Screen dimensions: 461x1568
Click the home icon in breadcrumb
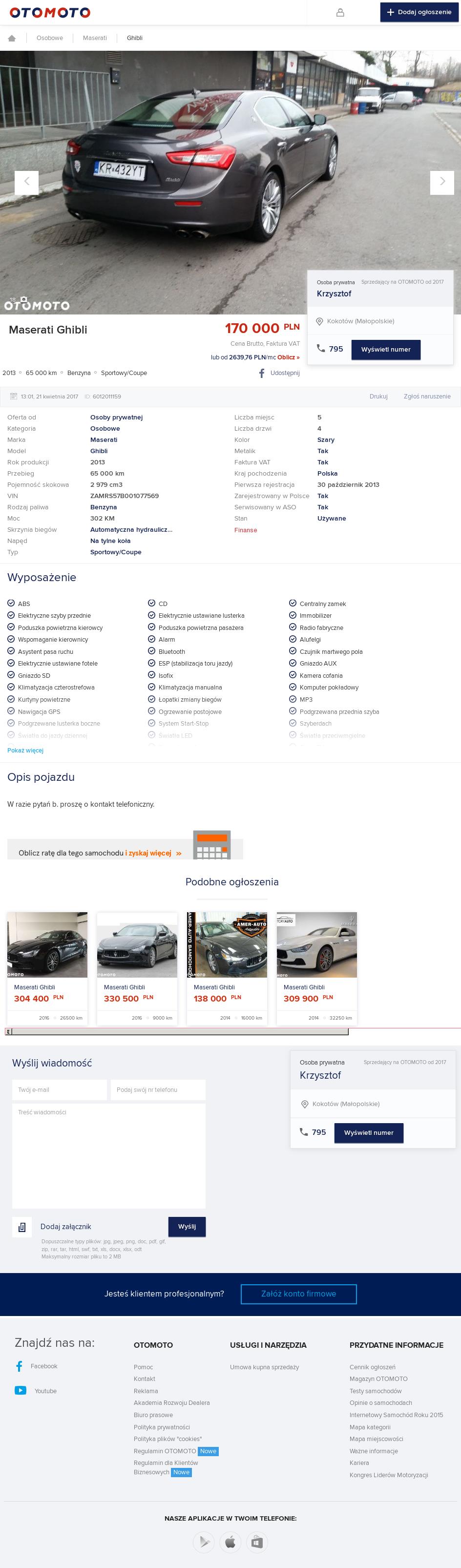(12, 39)
